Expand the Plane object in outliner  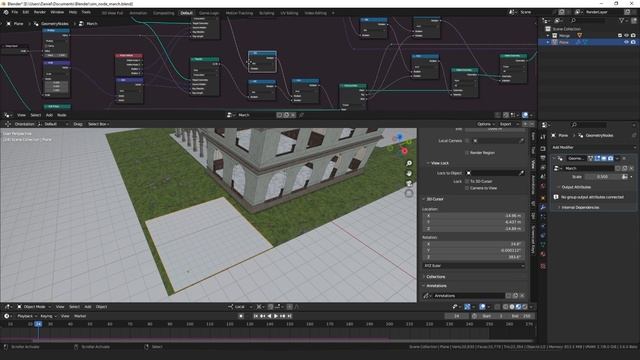[x=548, y=42]
